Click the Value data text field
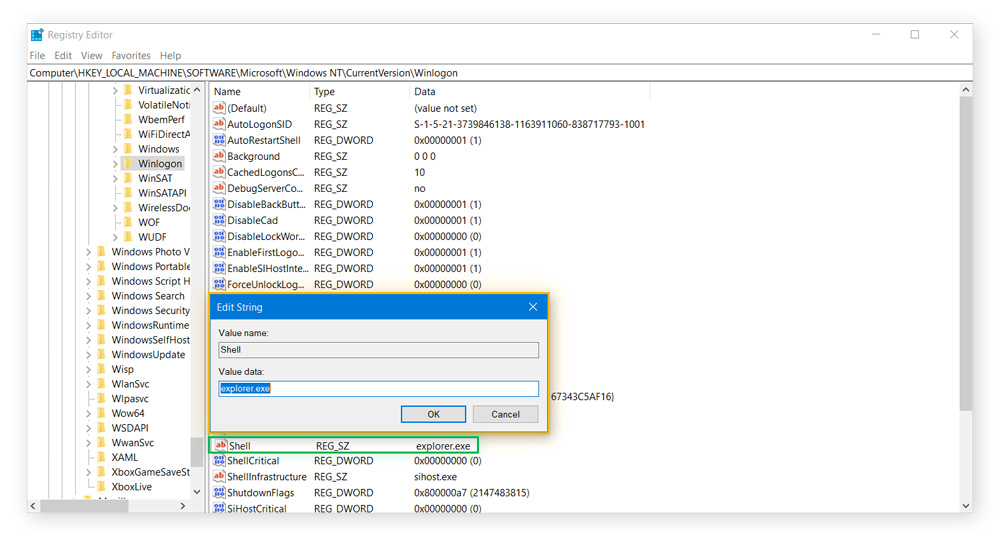The height and width of the screenshot is (538, 1000). click(378, 388)
